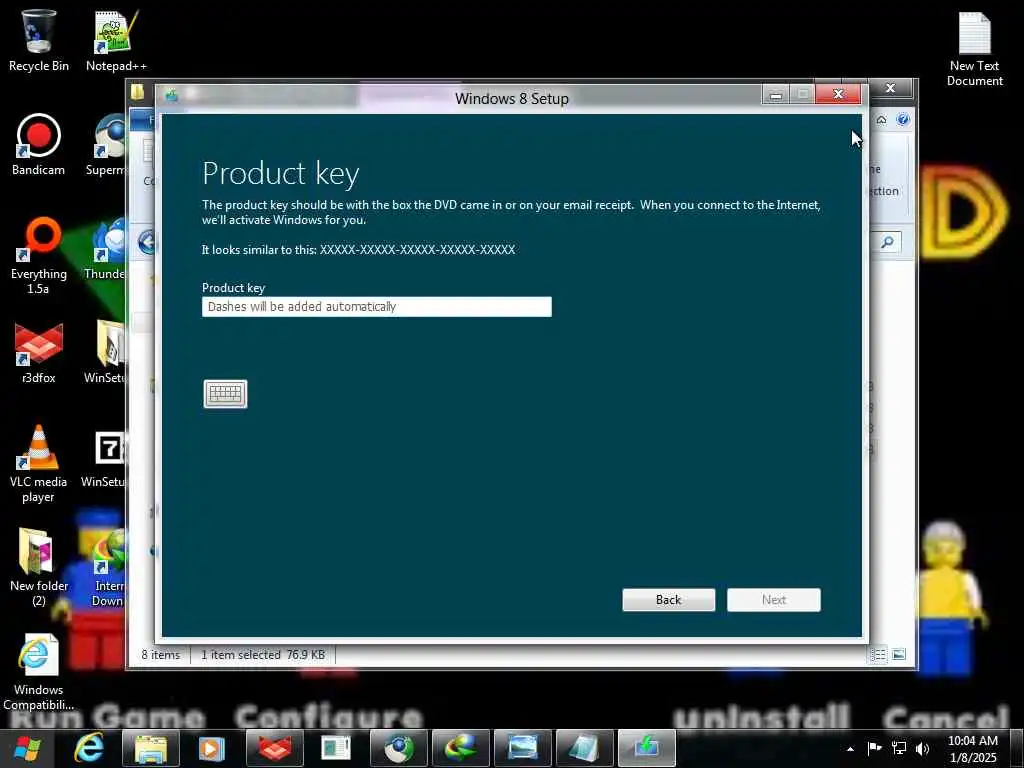
Task: Click the Next button
Action: click(x=773, y=600)
